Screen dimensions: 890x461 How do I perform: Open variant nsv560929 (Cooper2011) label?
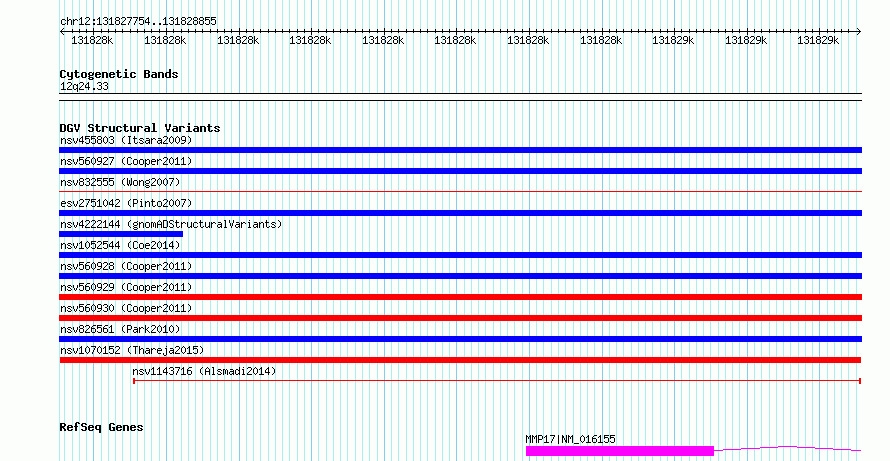pos(126,287)
